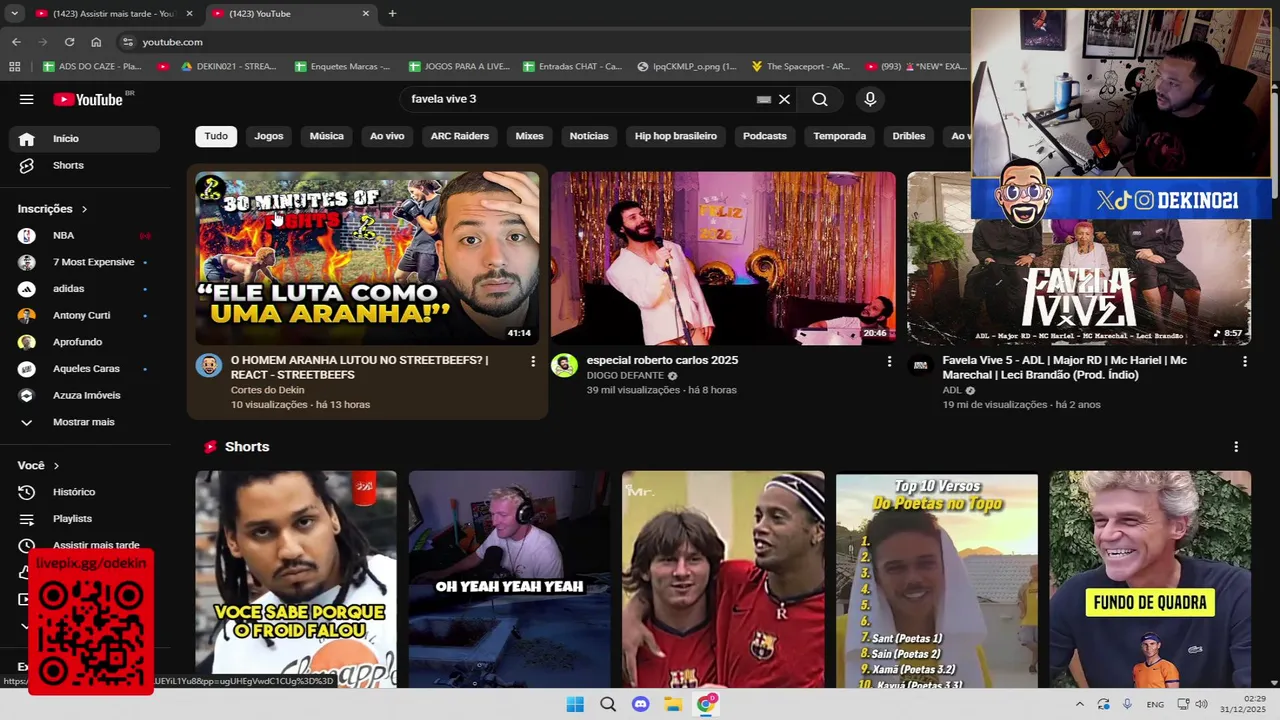Select the Podcasts filter chip
Viewport: 1280px width, 720px height.
click(x=765, y=136)
